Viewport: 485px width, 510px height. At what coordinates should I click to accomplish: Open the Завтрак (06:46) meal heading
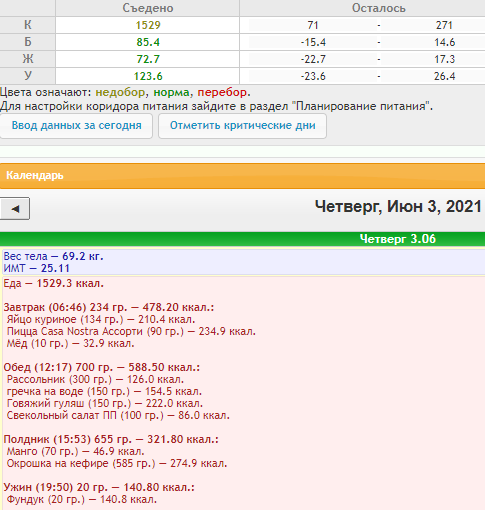109,307
